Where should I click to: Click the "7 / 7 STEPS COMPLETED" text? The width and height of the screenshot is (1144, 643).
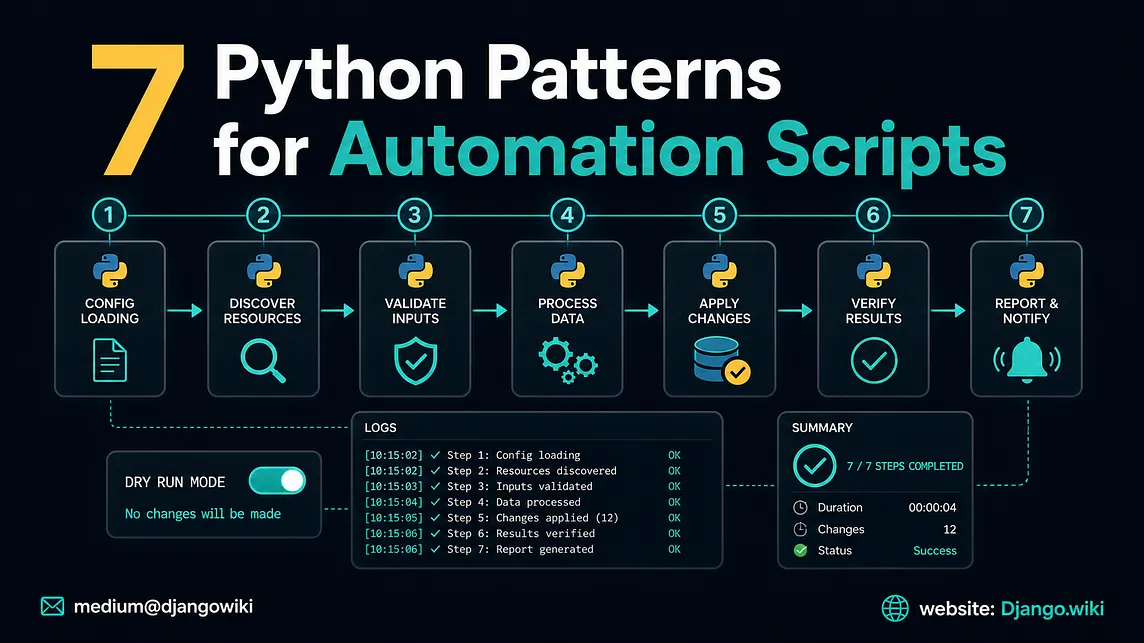(905, 466)
